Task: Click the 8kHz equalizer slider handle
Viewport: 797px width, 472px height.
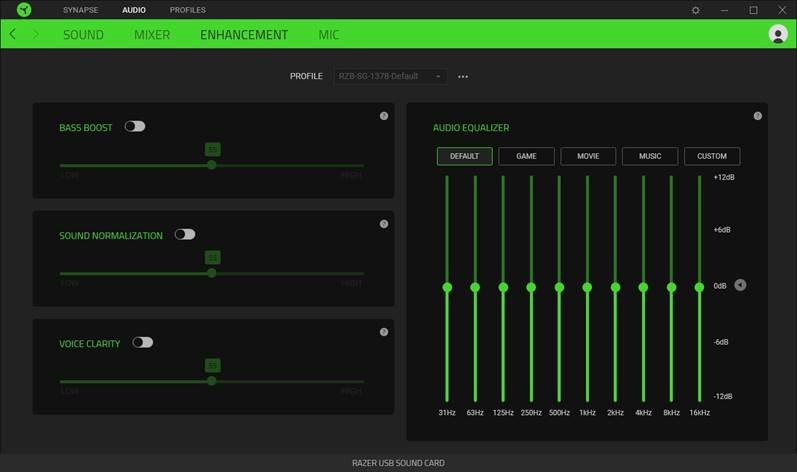Action: [x=671, y=288]
